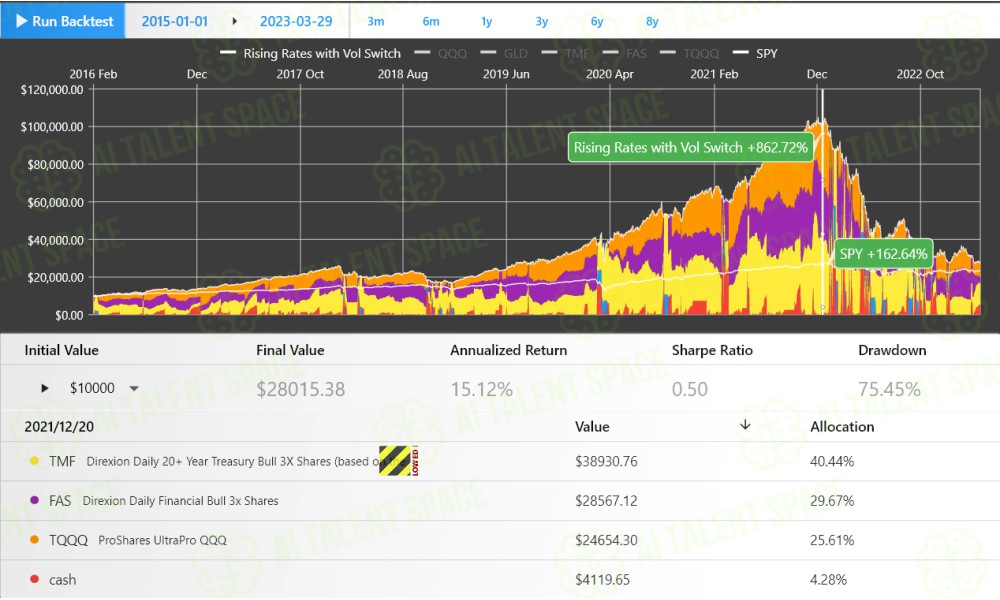Hide the SPY legend series

(x=755, y=54)
